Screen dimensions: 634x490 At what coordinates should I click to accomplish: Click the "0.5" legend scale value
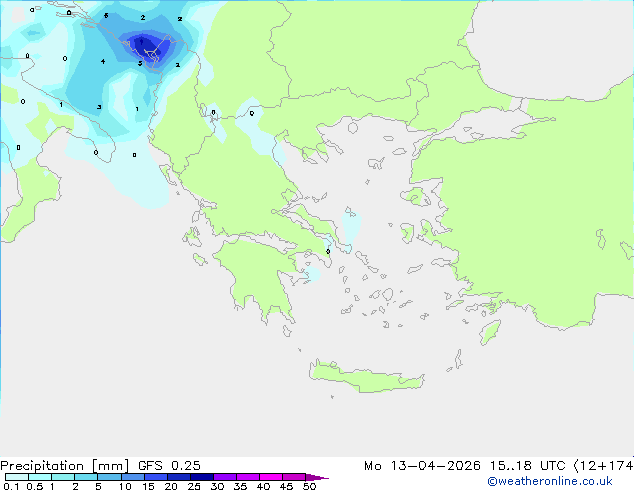click(34, 486)
